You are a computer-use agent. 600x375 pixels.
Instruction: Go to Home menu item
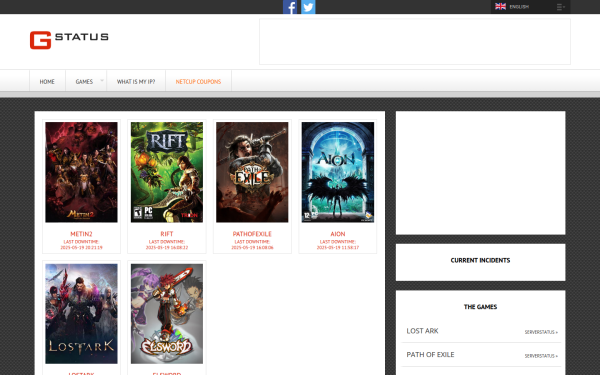(x=47, y=82)
